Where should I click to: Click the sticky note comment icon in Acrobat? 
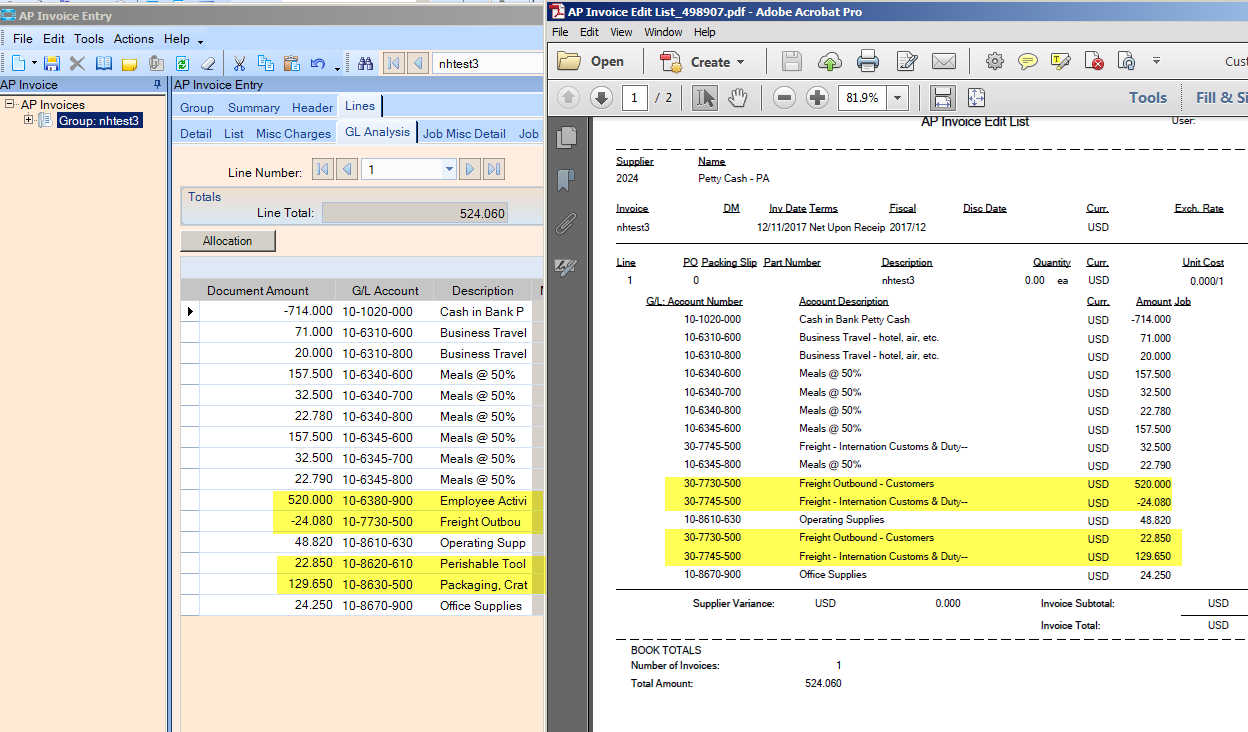1028,61
